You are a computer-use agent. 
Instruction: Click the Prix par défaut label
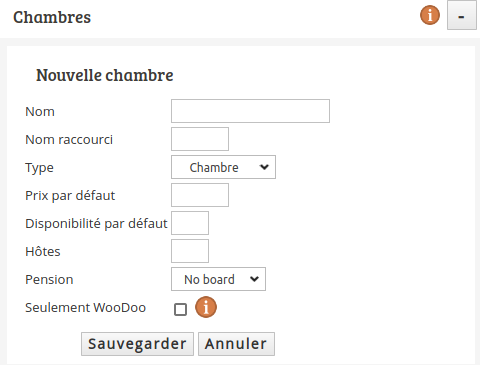point(70,196)
